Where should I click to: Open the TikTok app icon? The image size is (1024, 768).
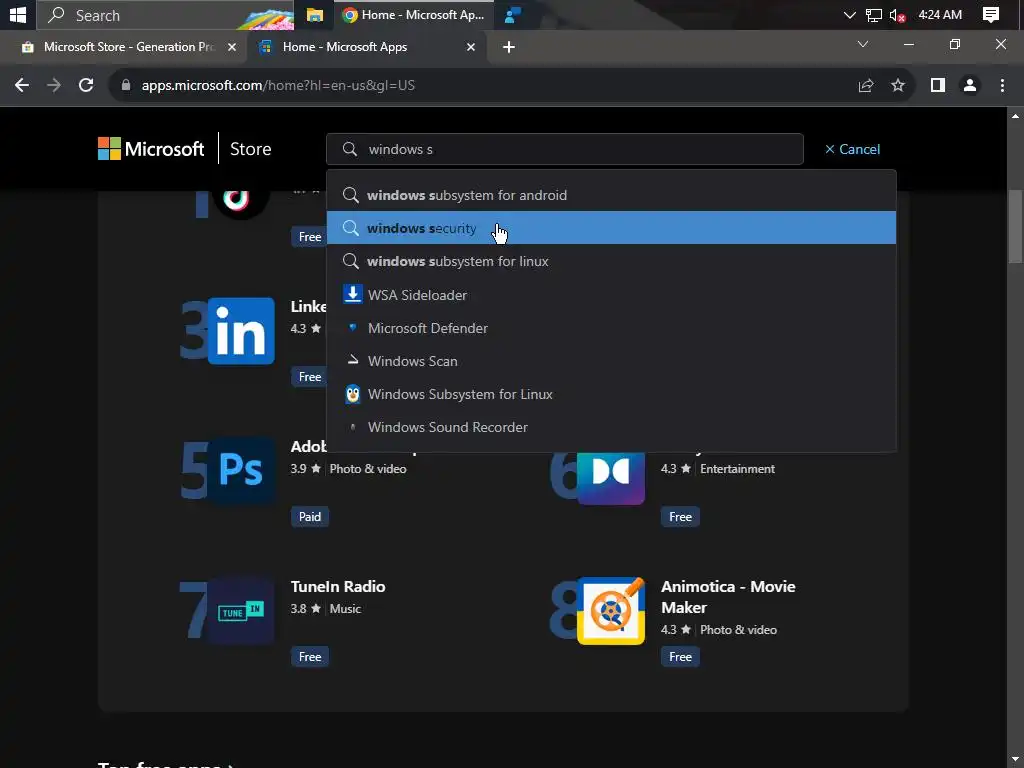click(x=240, y=201)
